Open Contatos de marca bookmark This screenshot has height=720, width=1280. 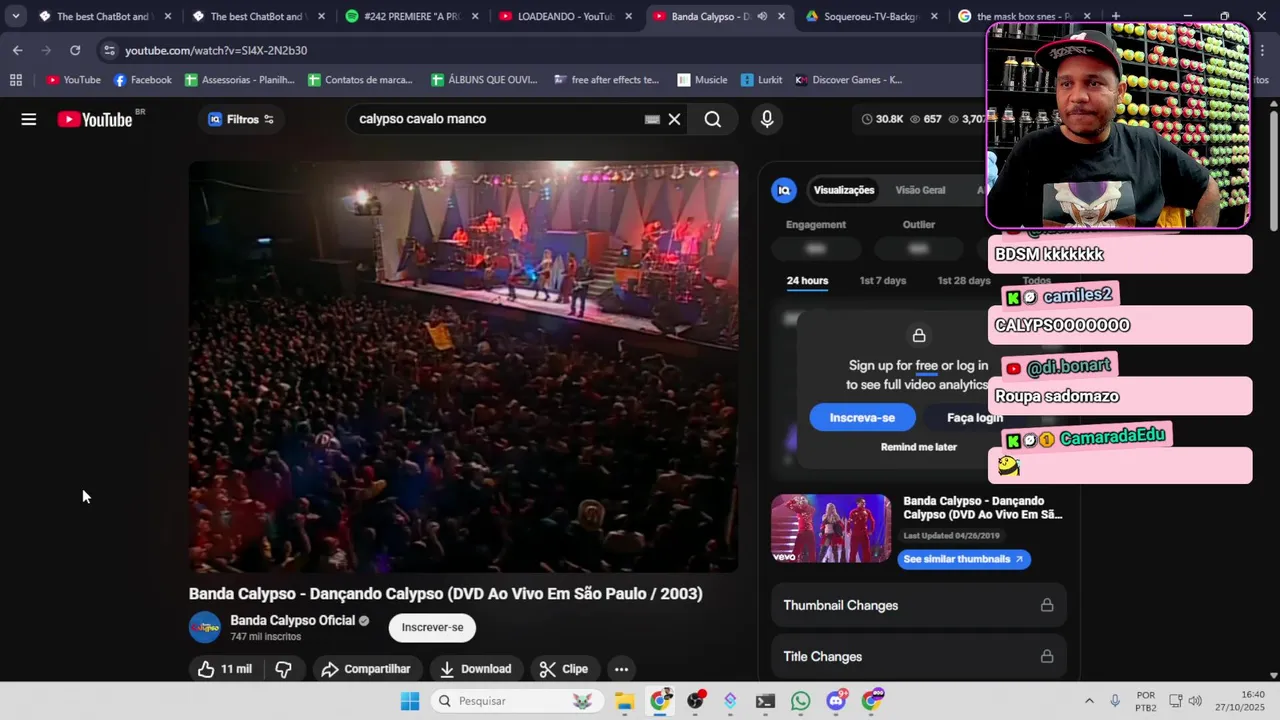point(361,80)
